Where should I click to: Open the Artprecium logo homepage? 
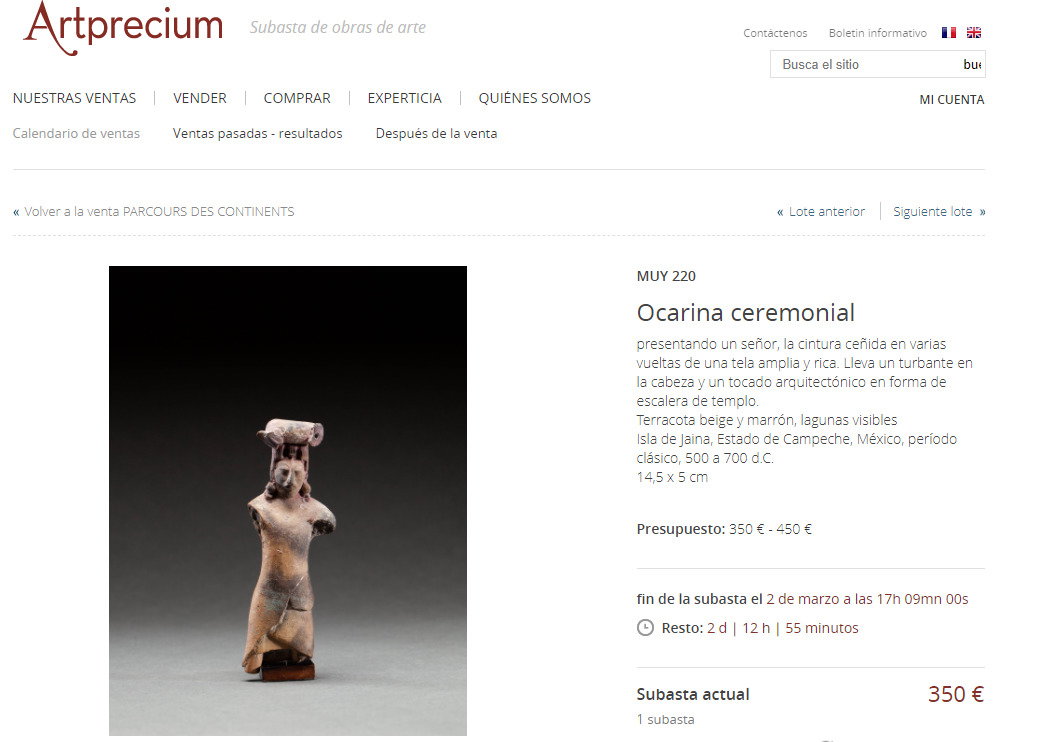click(x=123, y=28)
